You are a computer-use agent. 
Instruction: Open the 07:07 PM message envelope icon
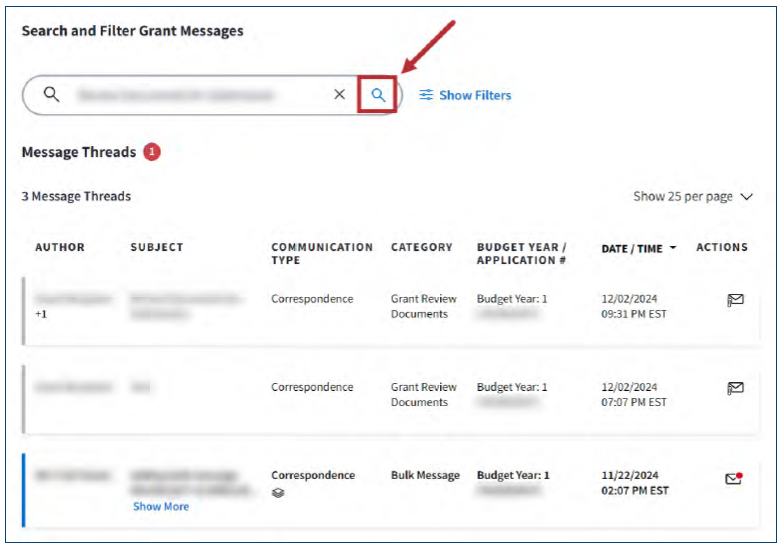735,388
